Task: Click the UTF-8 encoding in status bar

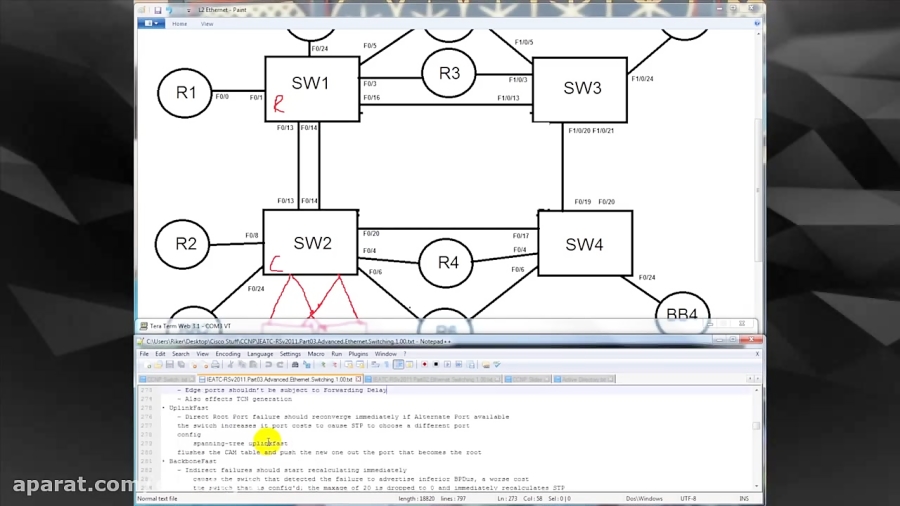Action: pyautogui.click(x=688, y=499)
